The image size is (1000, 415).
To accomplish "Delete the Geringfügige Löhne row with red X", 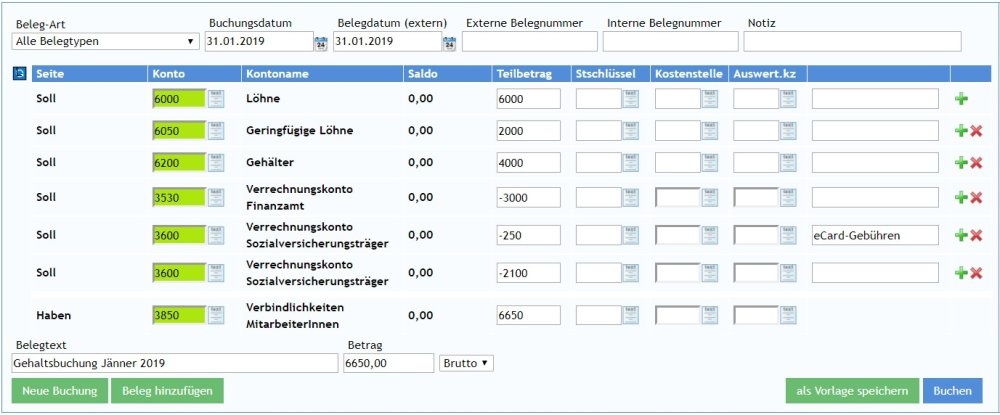I will (976, 131).
